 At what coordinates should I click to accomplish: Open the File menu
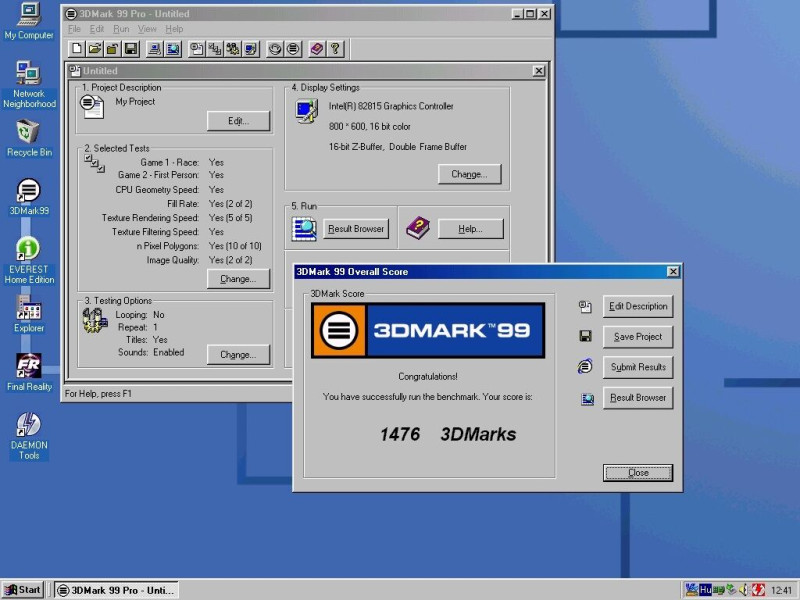74,29
